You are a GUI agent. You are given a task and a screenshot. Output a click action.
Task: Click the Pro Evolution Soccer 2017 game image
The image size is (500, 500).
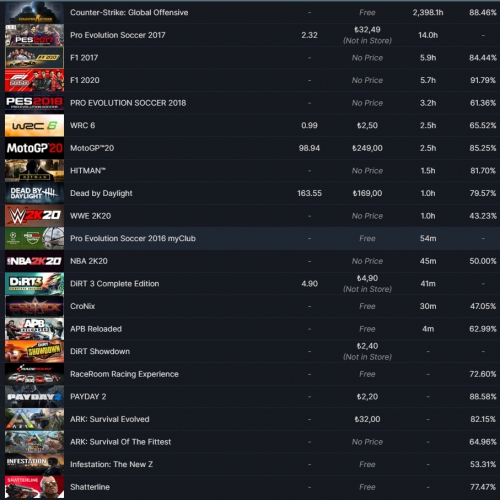(34, 35)
